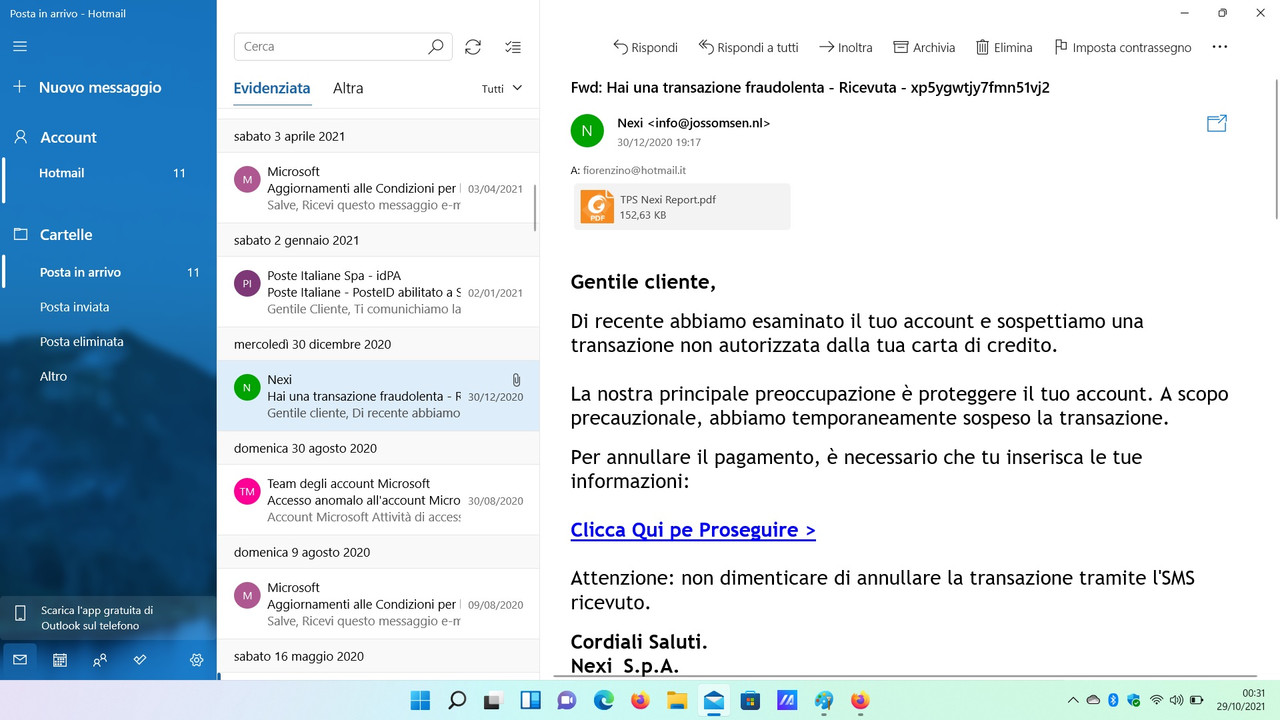This screenshot has height=720, width=1280.
Task: Open taskbar Search icon
Action: coord(457,701)
